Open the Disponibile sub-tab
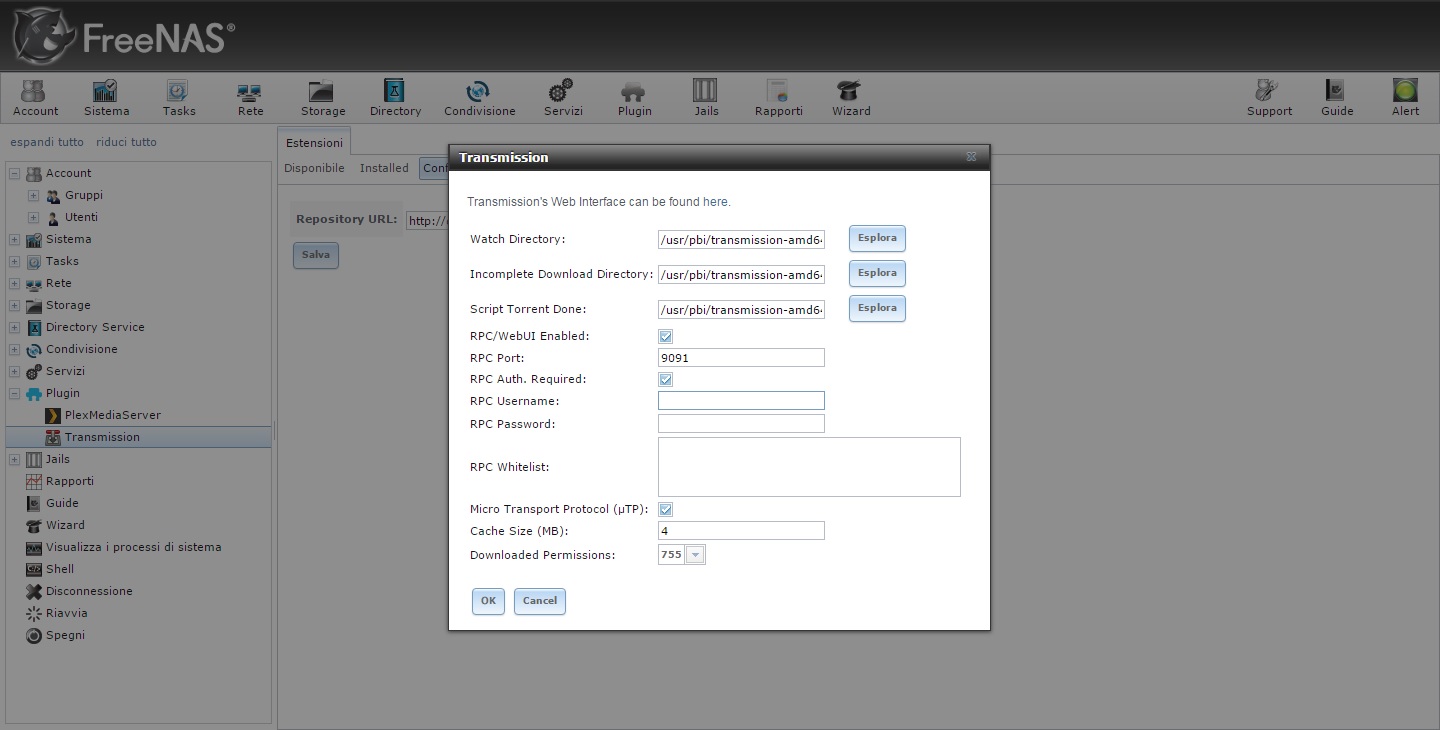Image resolution: width=1440 pixels, height=730 pixels. click(314, 168)
